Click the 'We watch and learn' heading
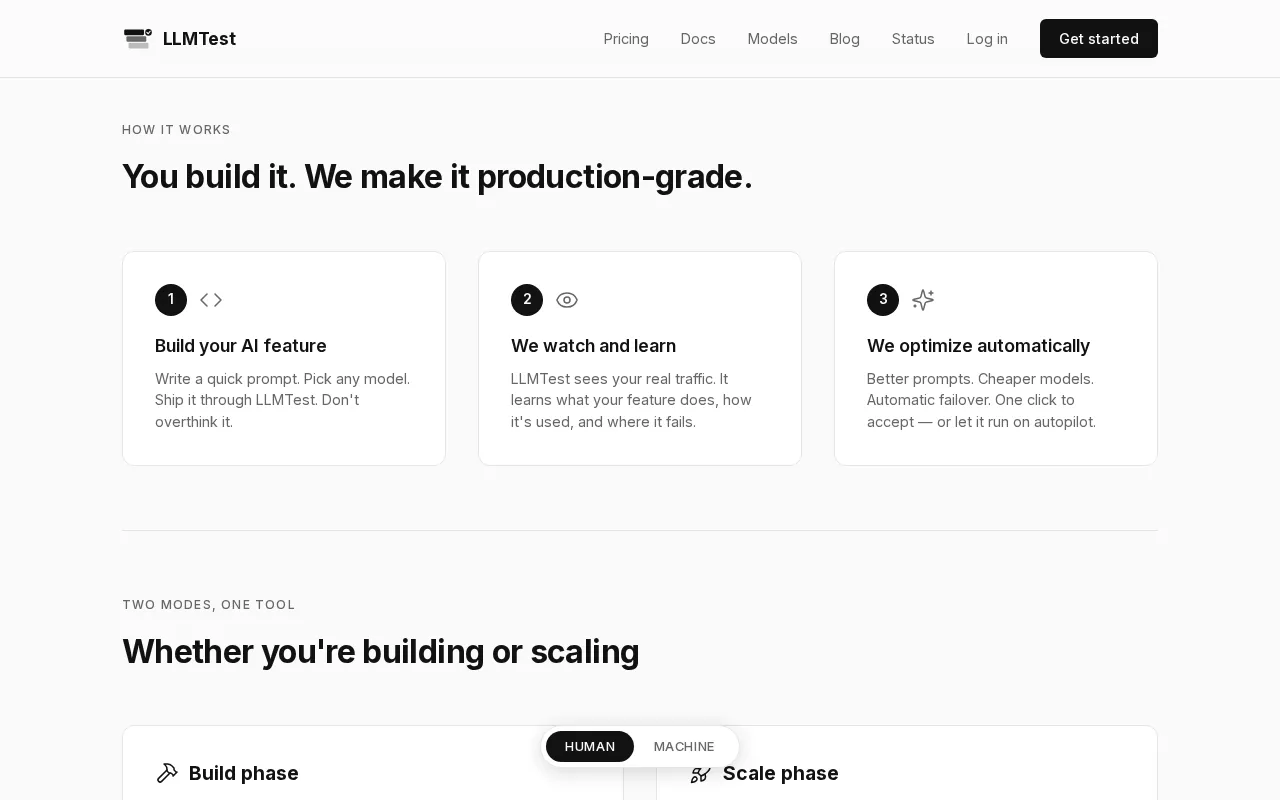This screenshot has width=1280, height=800. point(593,346)
